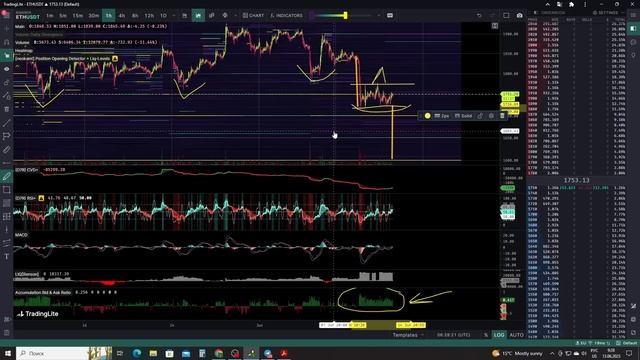
Task: Select the rectangle shape tool in left toolbar
Action: point(7,190)
